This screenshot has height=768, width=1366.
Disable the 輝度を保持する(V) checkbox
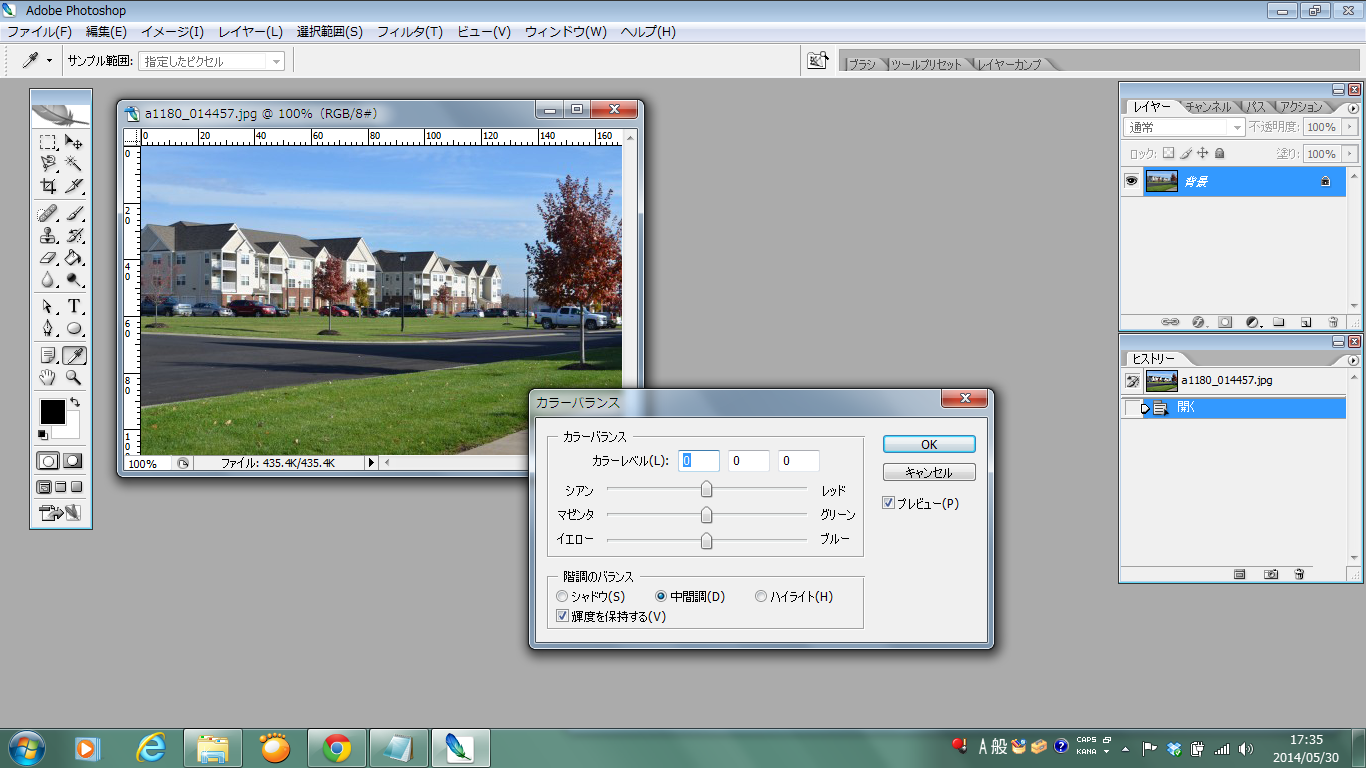tap(563, 617)
